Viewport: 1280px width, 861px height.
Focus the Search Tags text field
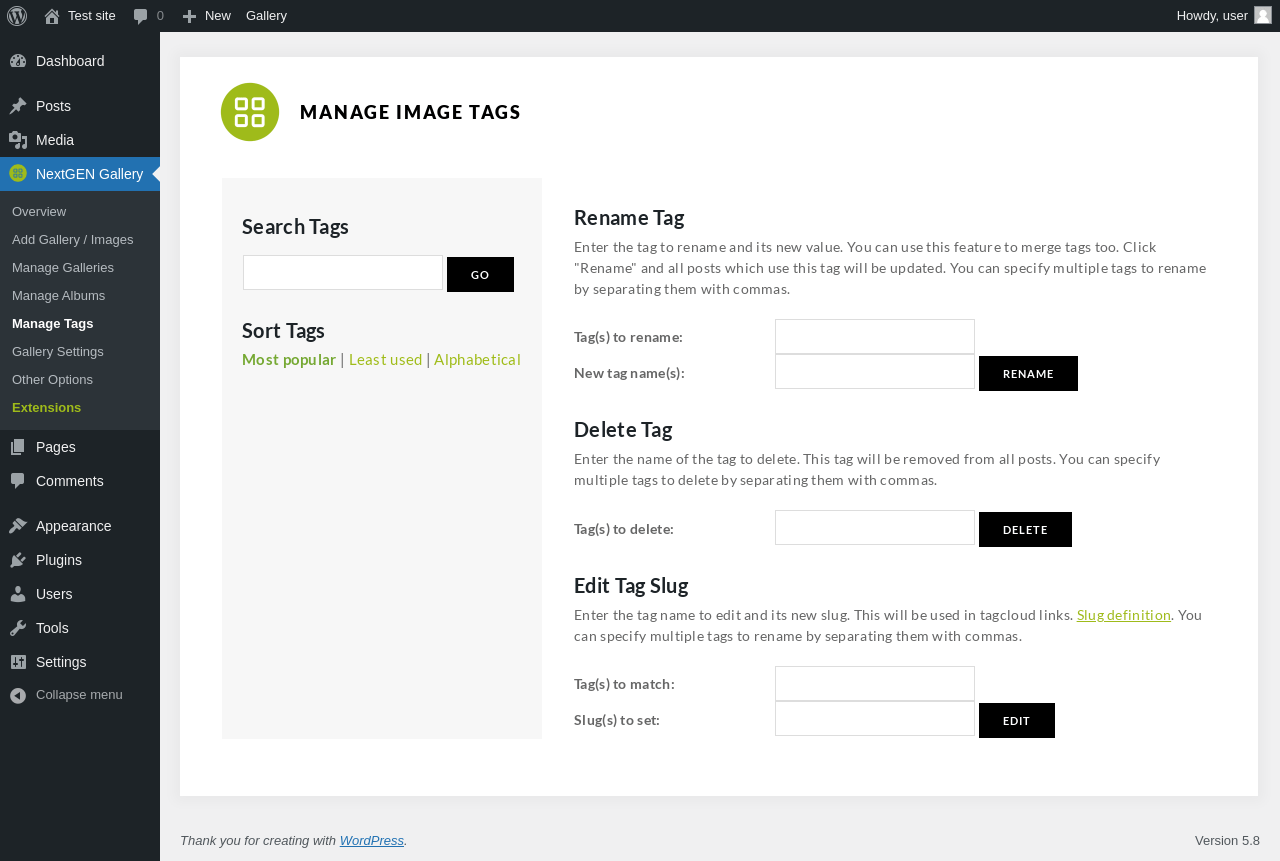click(x=343, y=273)
